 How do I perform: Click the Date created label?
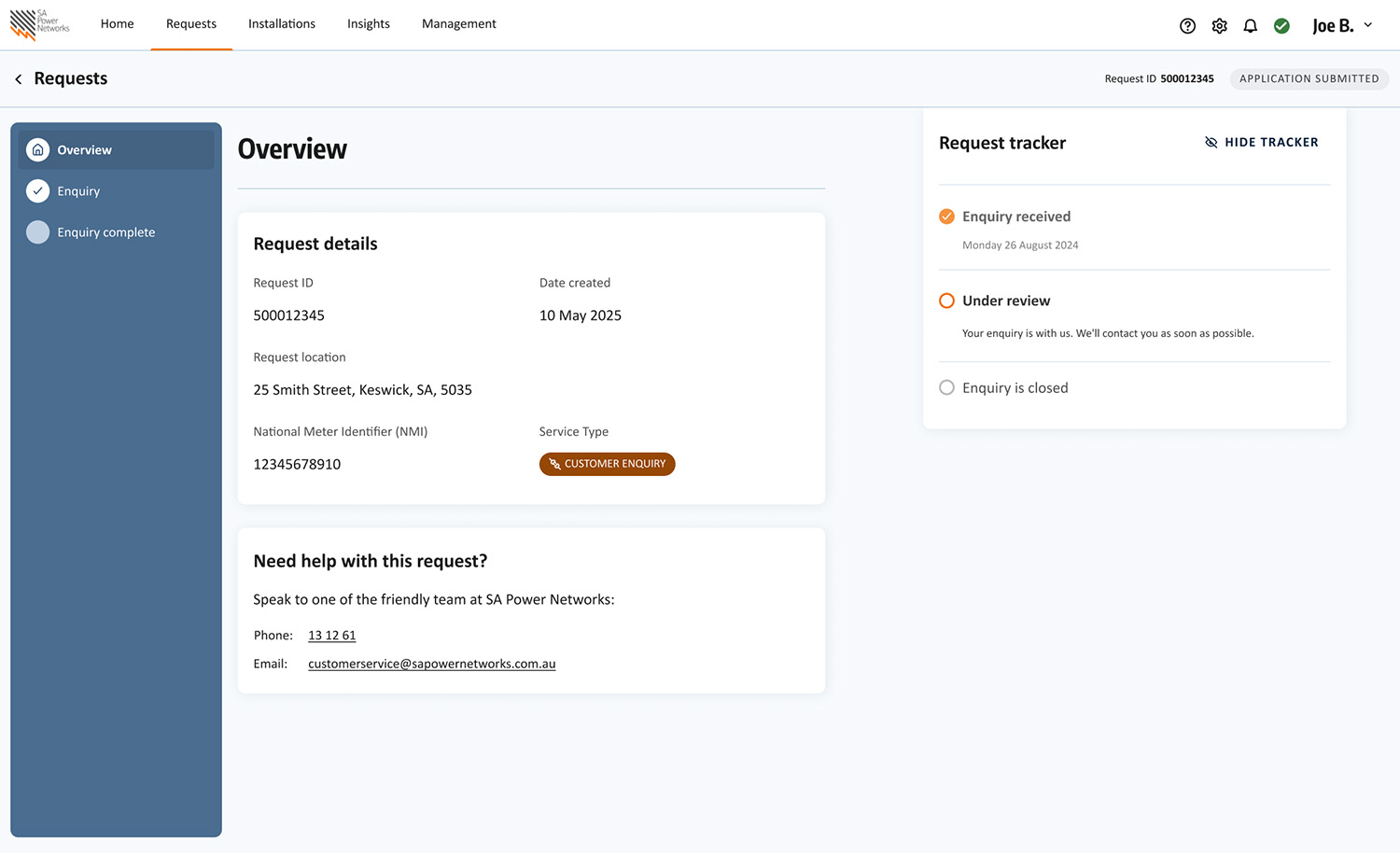click(x=575, y=283)
